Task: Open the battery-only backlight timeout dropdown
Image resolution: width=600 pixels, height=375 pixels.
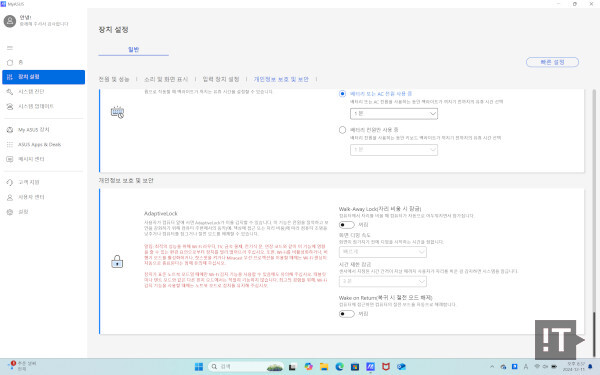Action: [394, 150]
